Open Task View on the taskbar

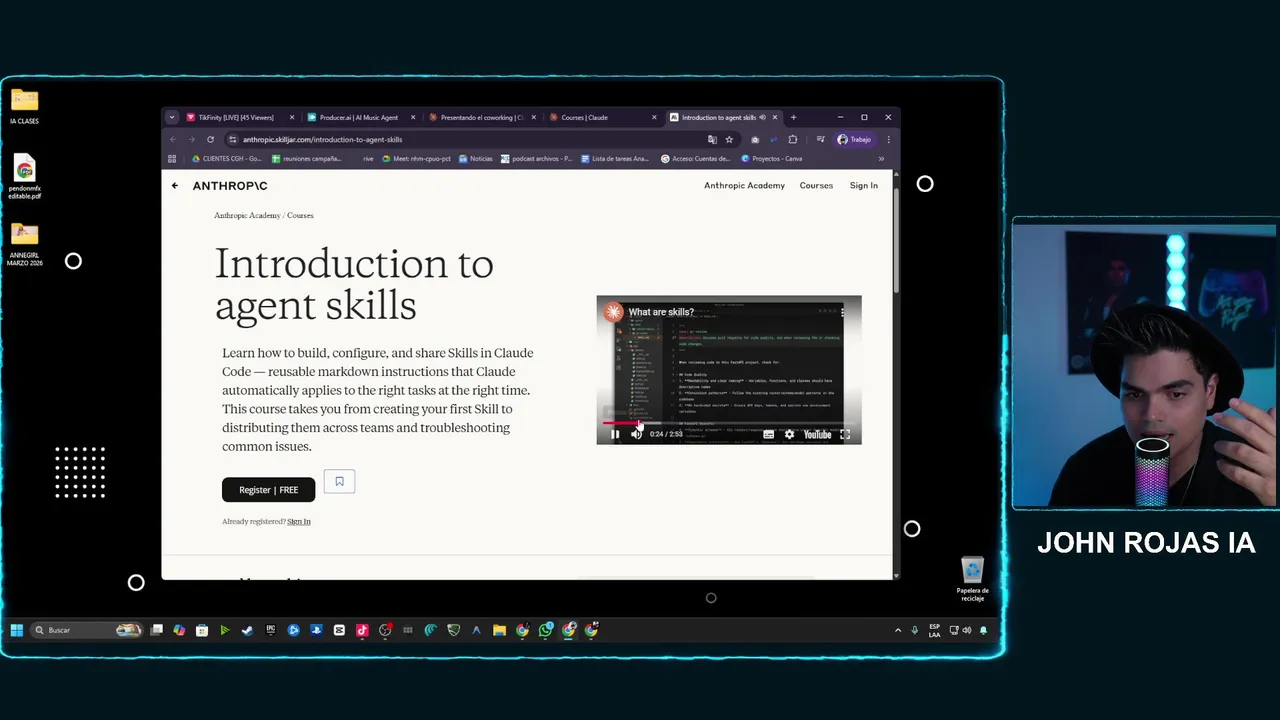pos(157,630)
